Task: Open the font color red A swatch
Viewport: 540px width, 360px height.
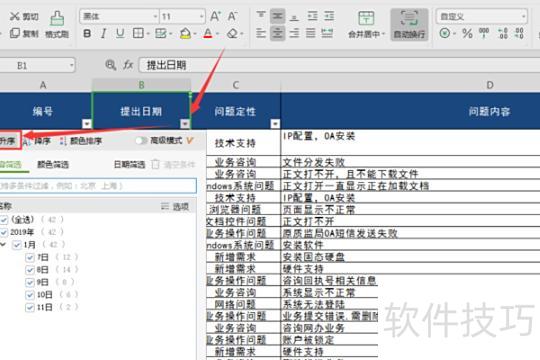Action: (x=208, y=33)
